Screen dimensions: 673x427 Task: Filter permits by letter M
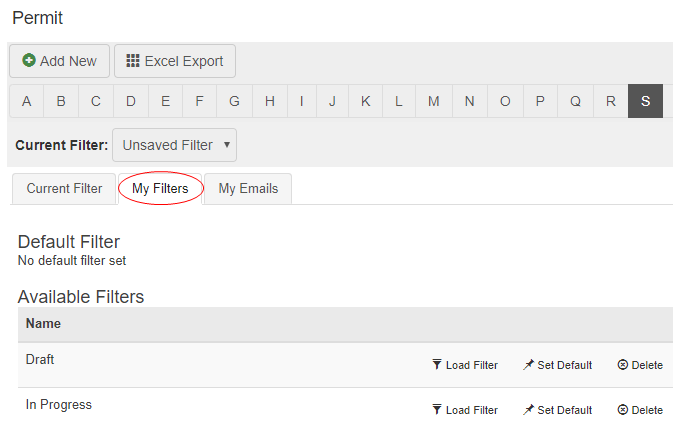click(433, 101)
